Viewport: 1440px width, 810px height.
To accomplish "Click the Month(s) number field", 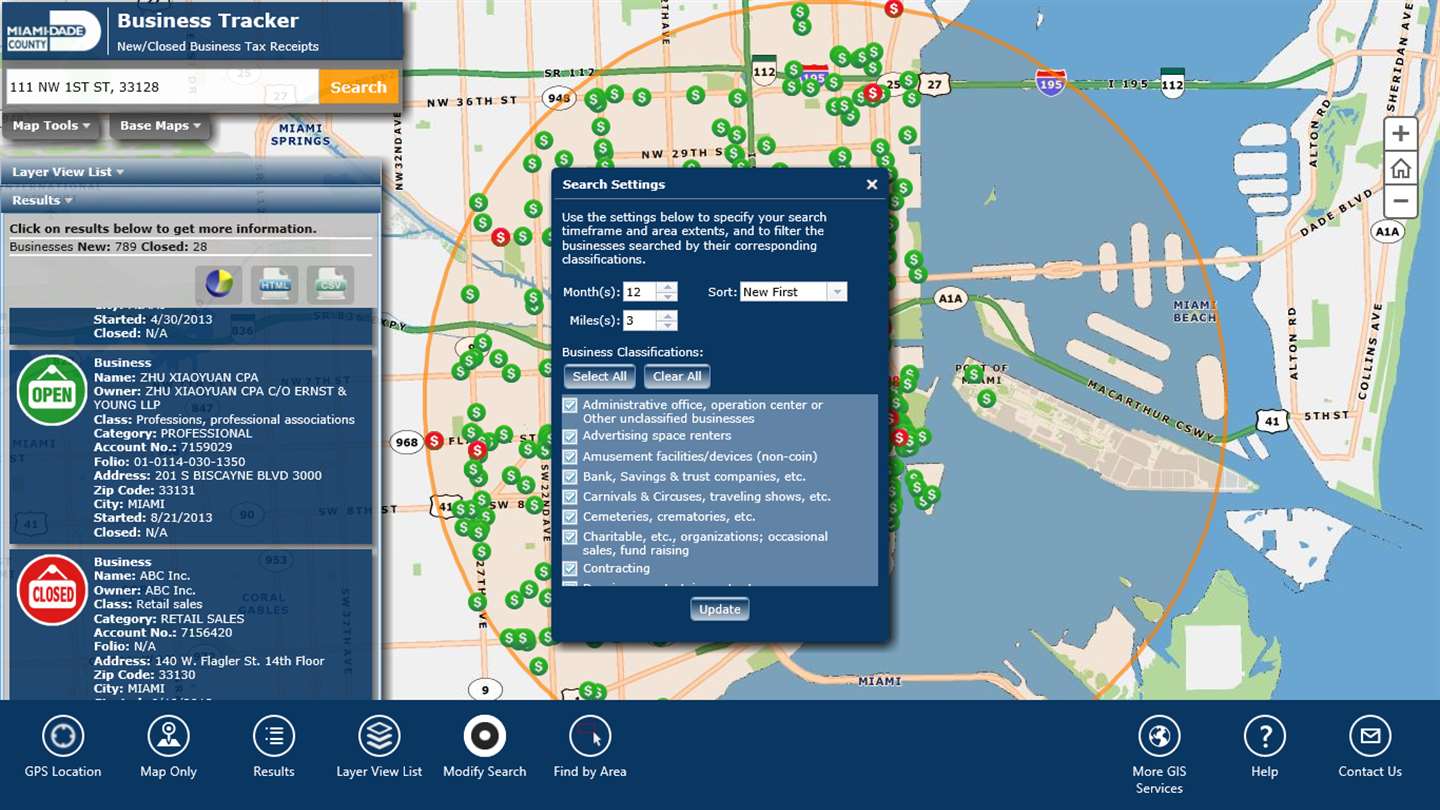I will point(640,292).
